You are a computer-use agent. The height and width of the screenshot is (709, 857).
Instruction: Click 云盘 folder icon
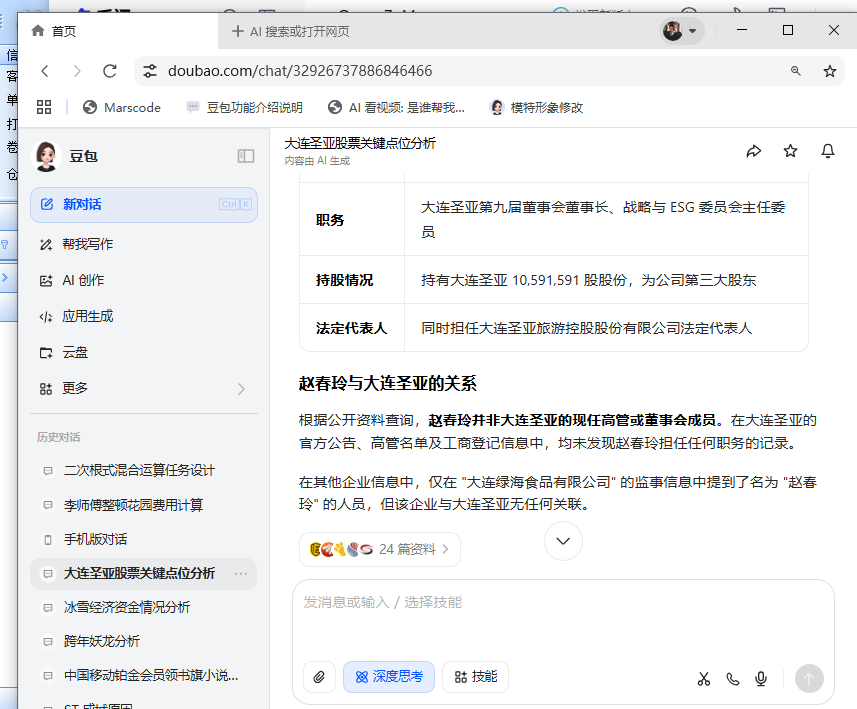tap(46, 353)
